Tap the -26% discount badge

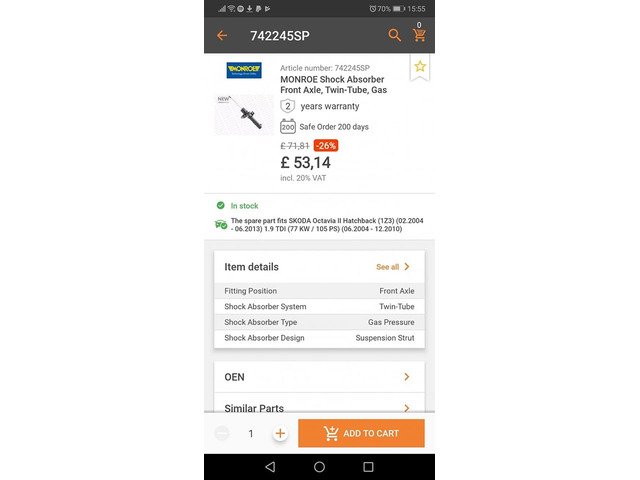click(x=326, y=145)
